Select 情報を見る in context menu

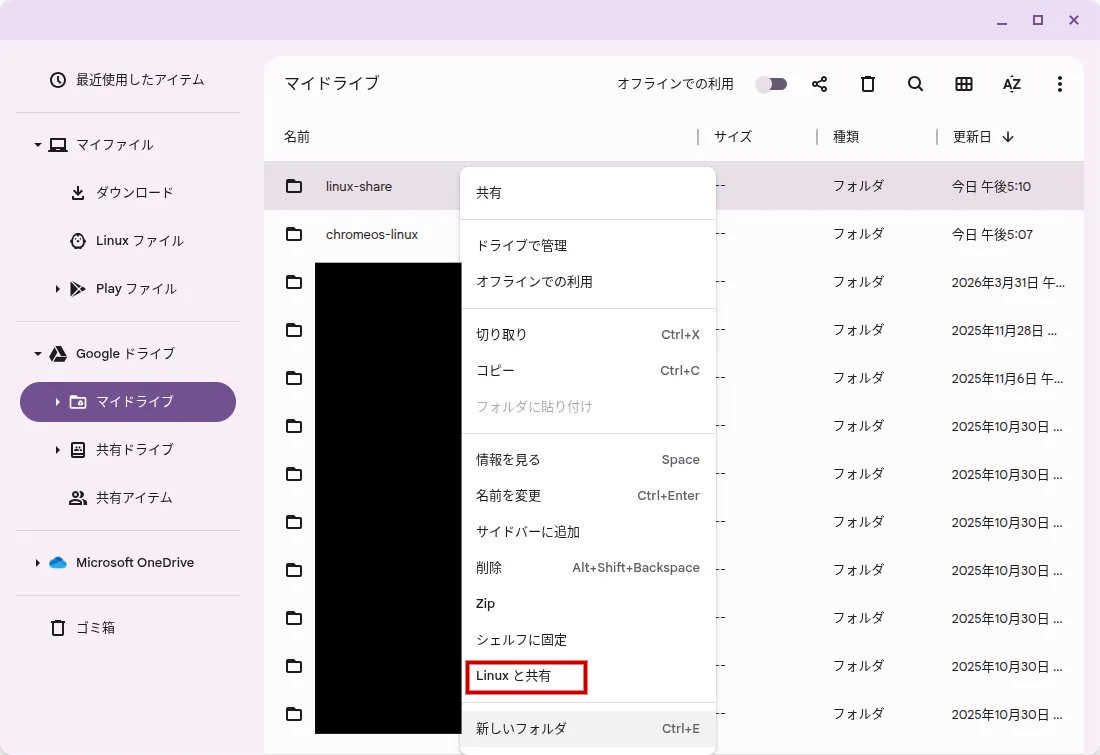click(588, 460)
